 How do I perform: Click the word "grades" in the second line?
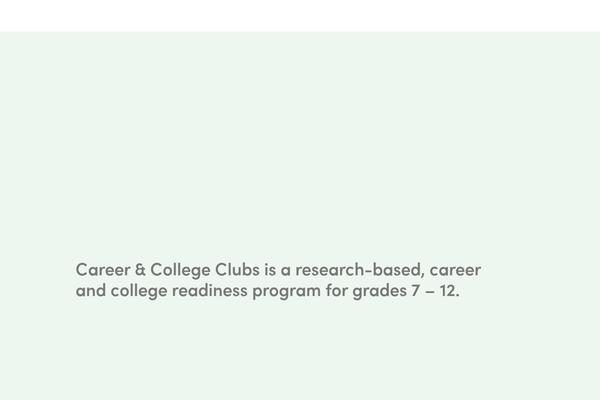coord(380,292)
